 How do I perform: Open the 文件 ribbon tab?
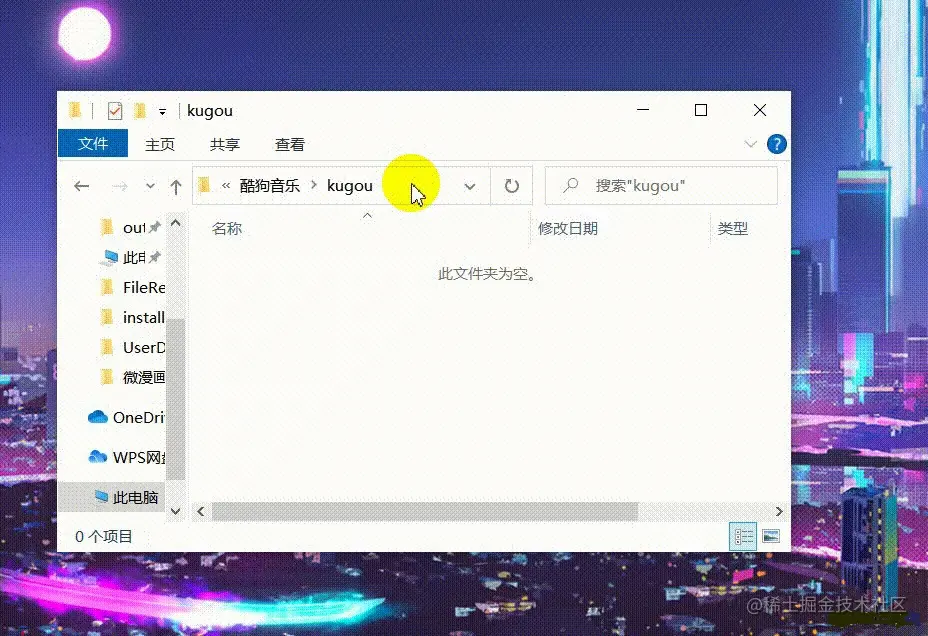pyautogui.click(x=93, y=144)
